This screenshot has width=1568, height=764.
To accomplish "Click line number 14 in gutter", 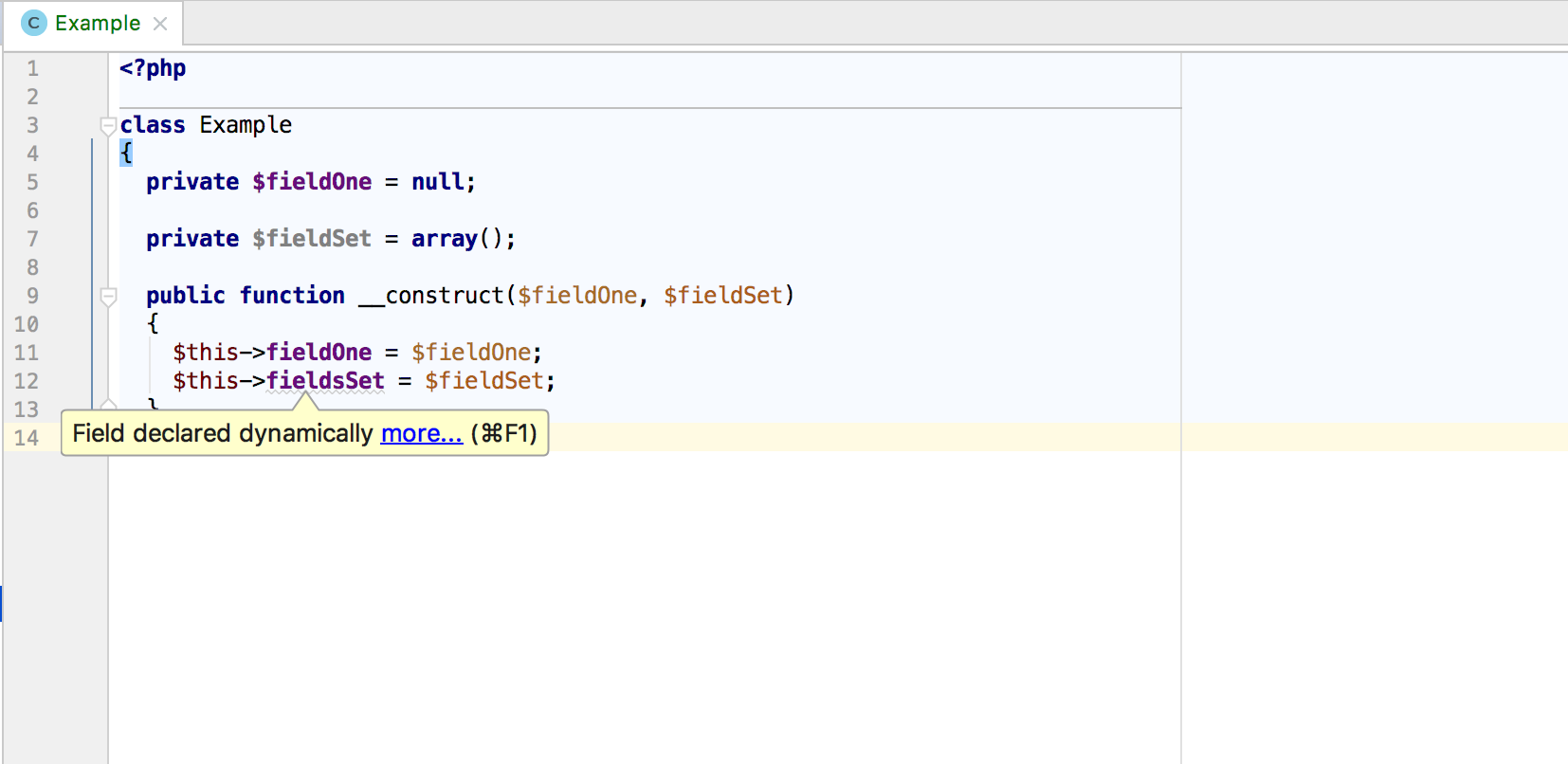I will coord(27,438).
